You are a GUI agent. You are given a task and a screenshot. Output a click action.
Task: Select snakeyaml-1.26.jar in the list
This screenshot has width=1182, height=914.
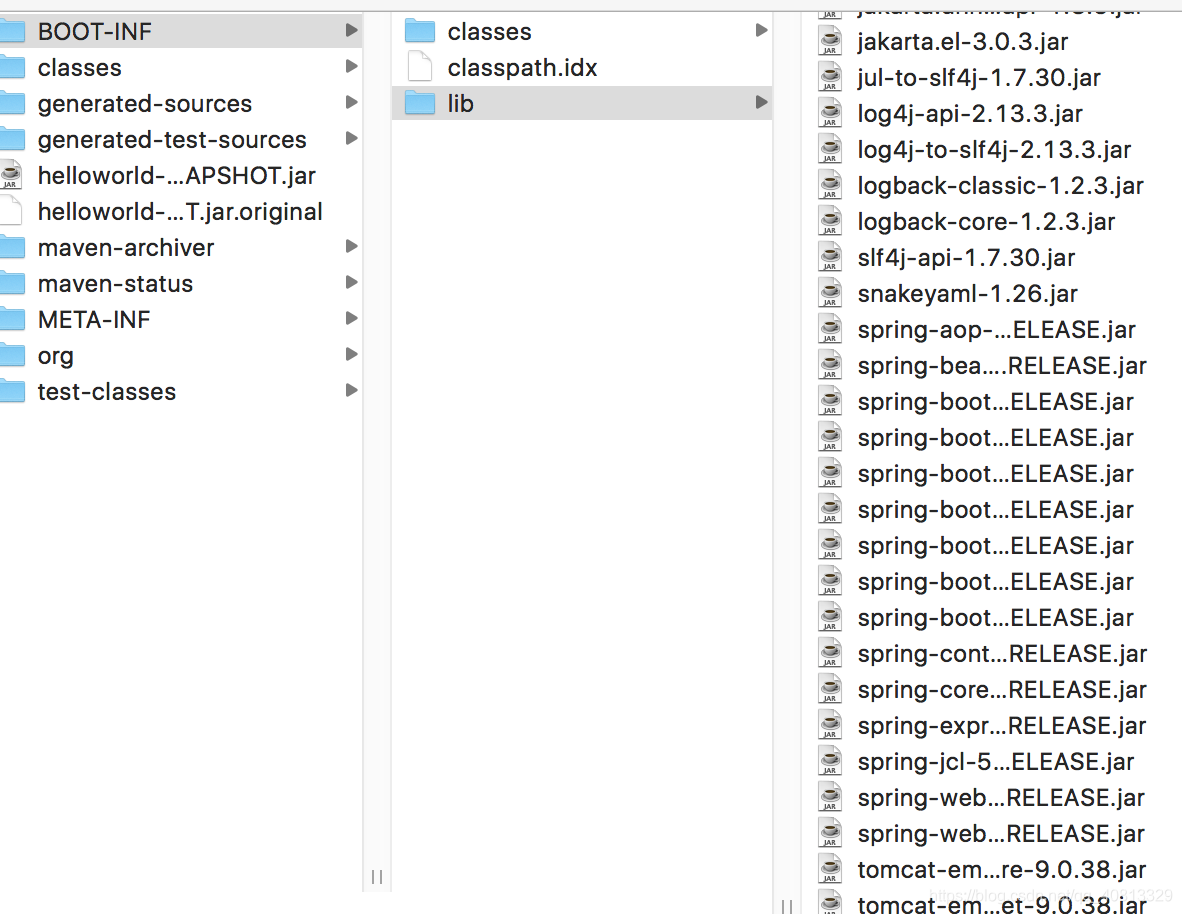click(967, 294)
